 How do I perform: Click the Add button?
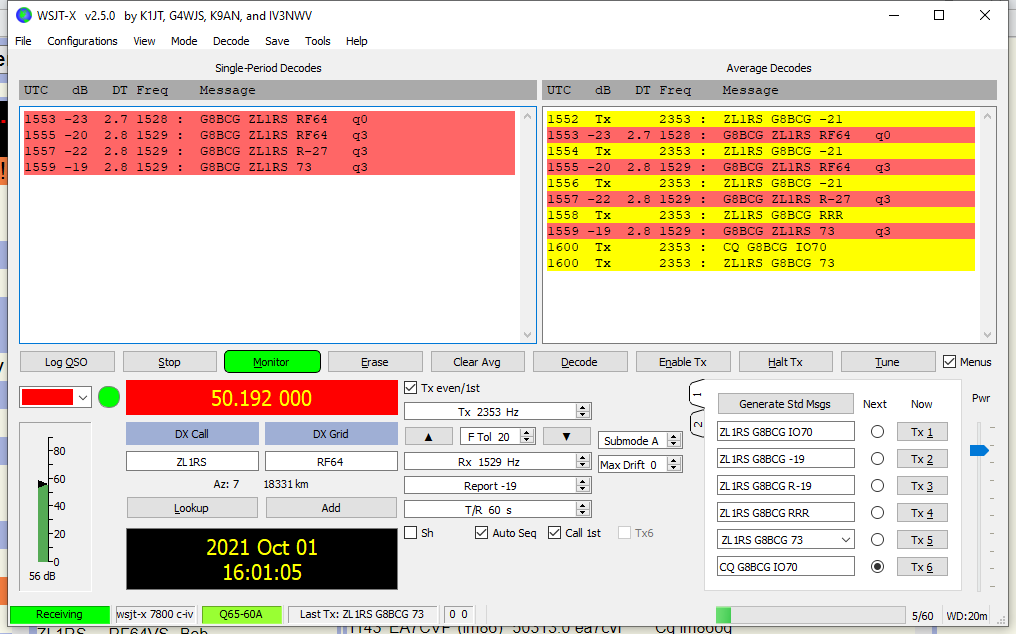331,508
